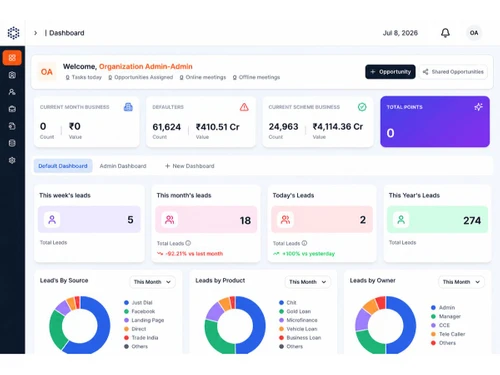Click the 61,624 defaulters count
Screen dimensions: 500x375
(167, 127)
